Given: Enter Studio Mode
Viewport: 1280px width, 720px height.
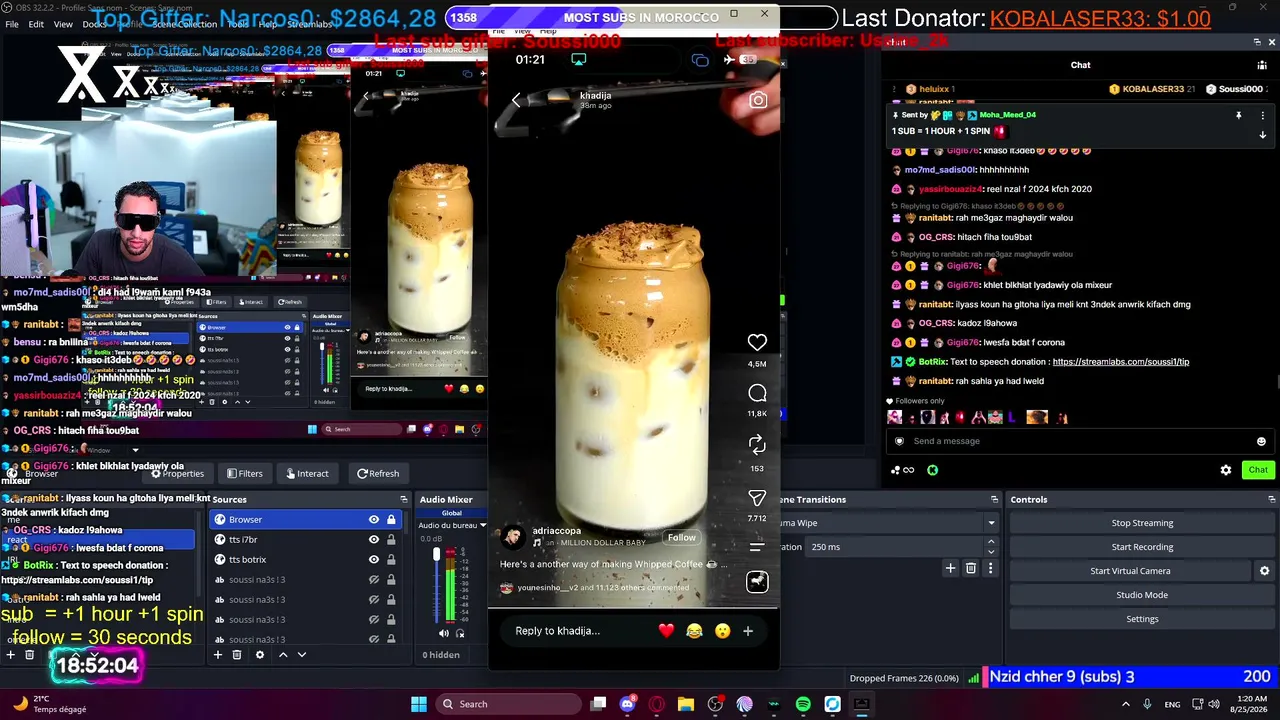Looking at the screenshot, I should 1142,595.
